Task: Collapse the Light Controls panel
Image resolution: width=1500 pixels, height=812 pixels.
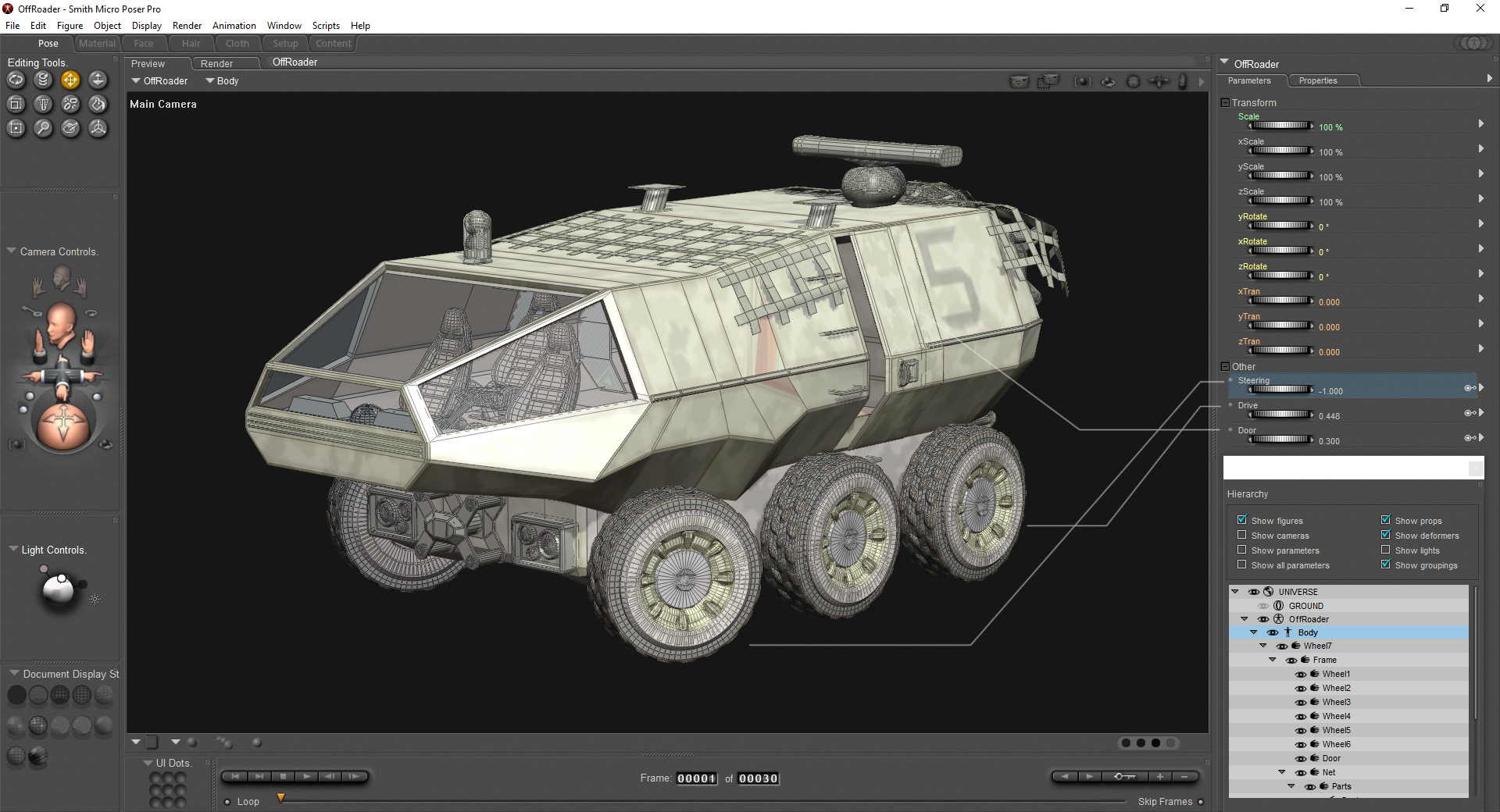Action: [13, 550]
